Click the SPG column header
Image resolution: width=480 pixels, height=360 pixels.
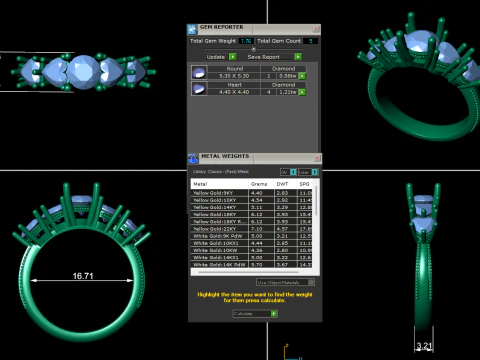305,184
